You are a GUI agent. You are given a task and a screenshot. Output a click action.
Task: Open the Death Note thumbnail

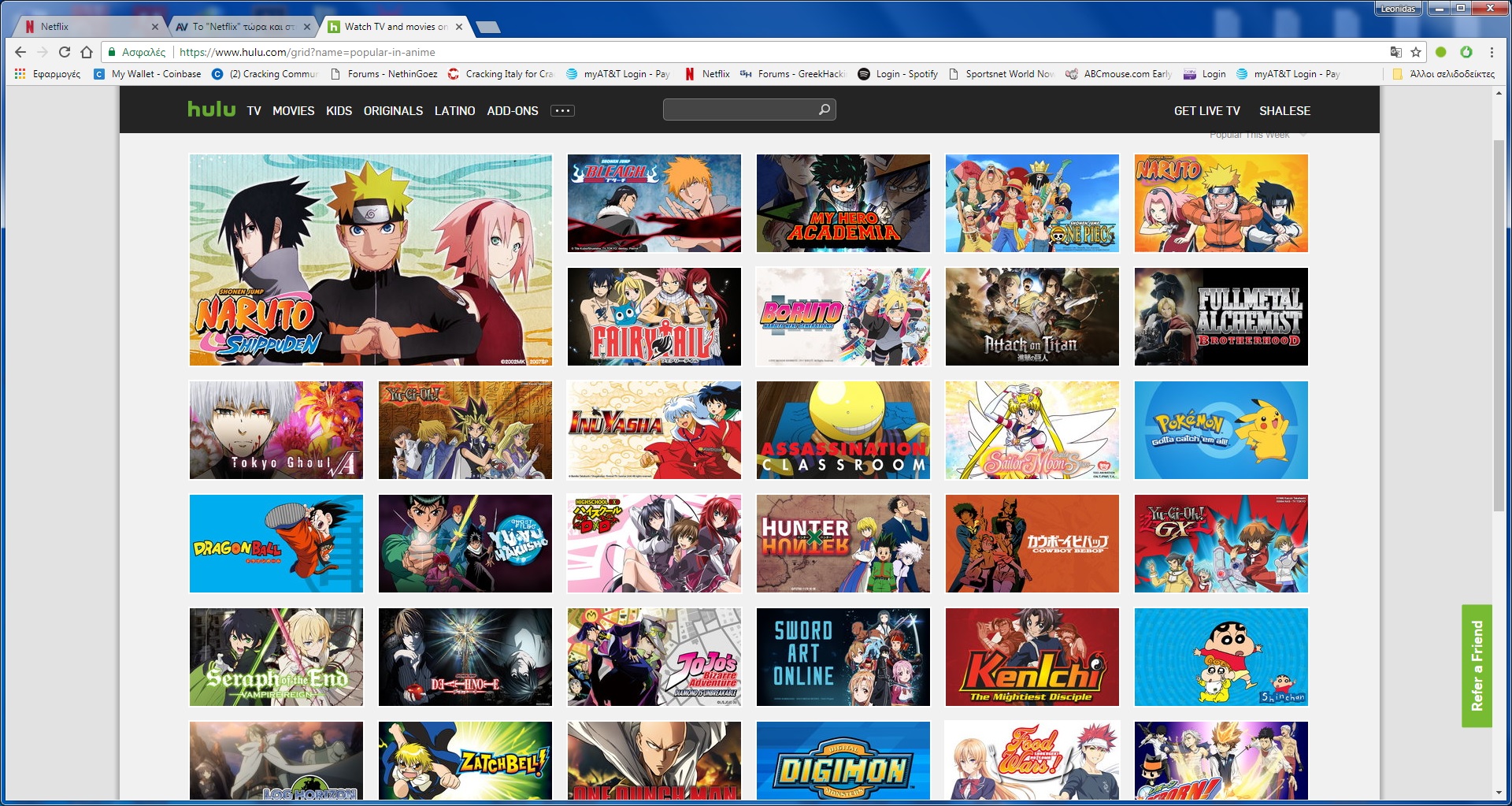465,657
